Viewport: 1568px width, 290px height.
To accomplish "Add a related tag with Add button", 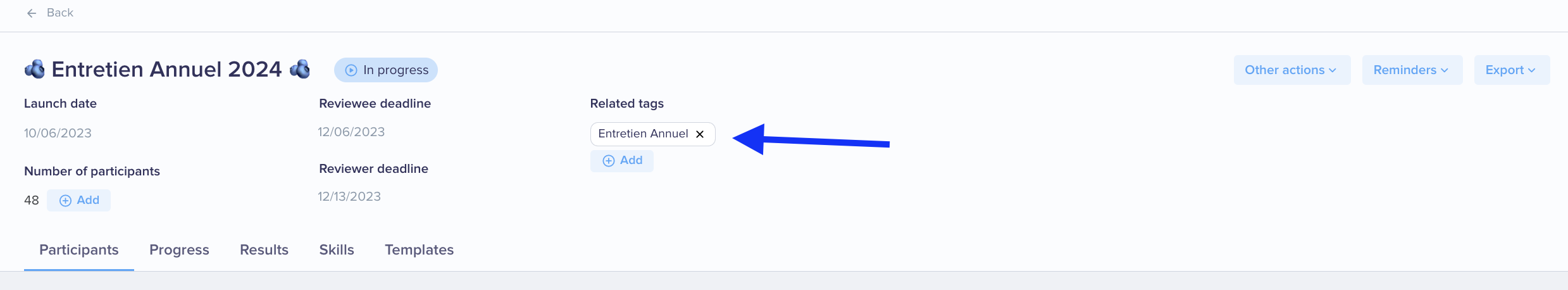I will click(622, 161).
